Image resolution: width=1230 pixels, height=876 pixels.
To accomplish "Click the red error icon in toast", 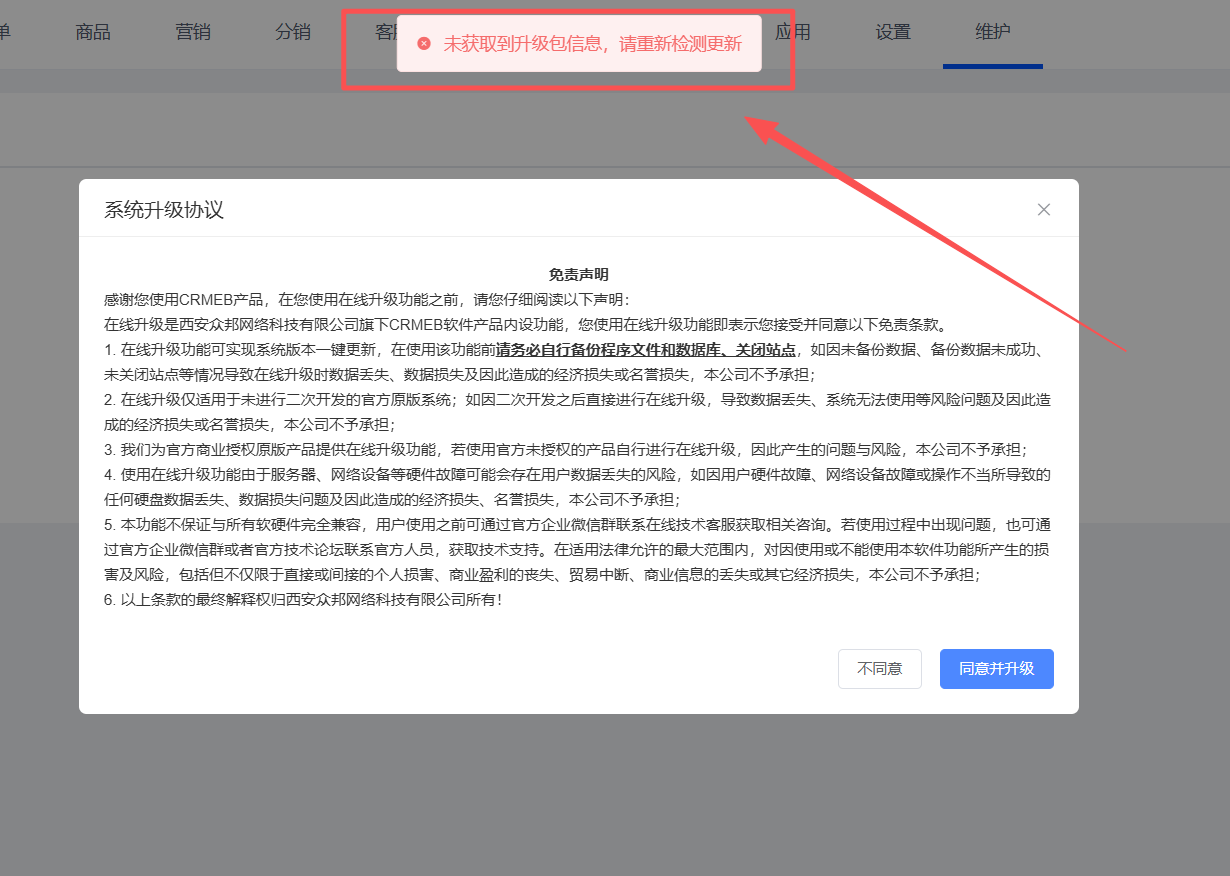I will (x=424, y=44).
